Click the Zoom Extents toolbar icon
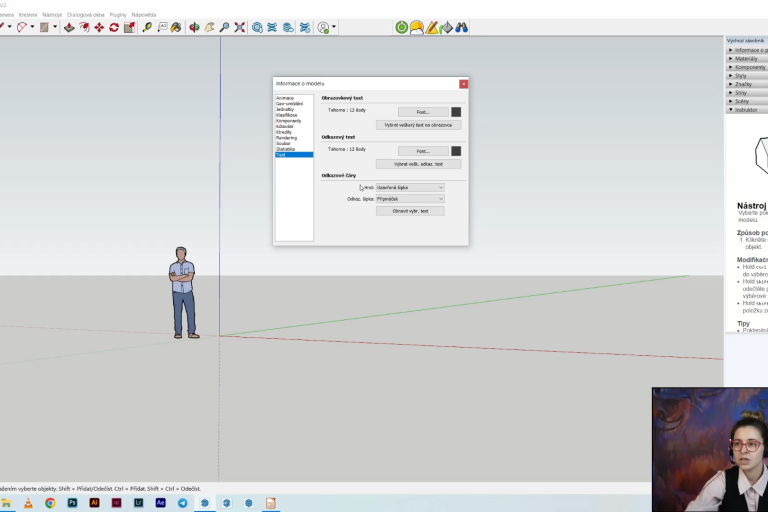Image resolution: width=768 pixels, height=512 pixels. coord(240,27)
